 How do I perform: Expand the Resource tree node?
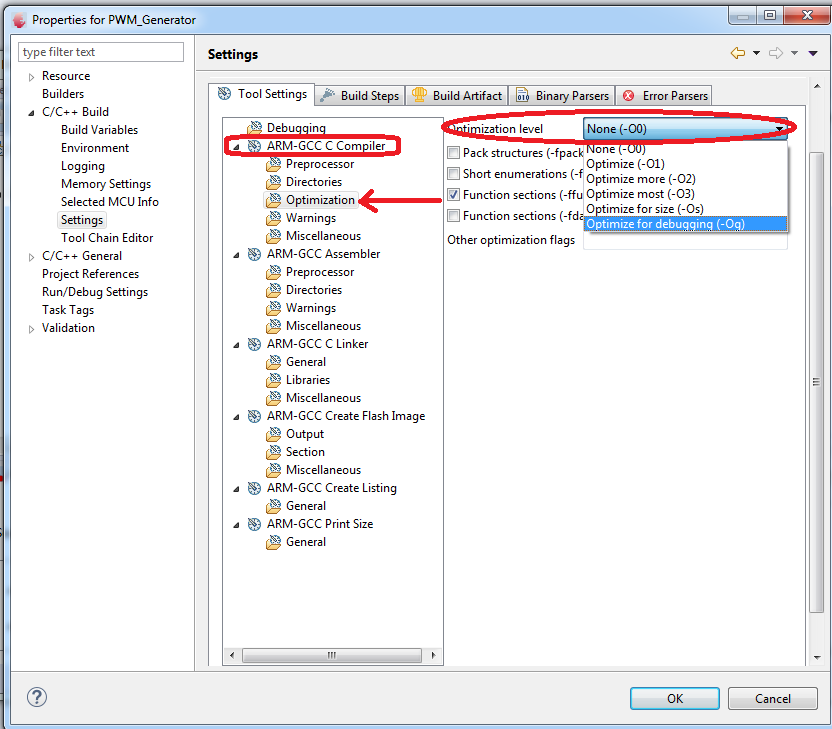[x=31, y=77]
